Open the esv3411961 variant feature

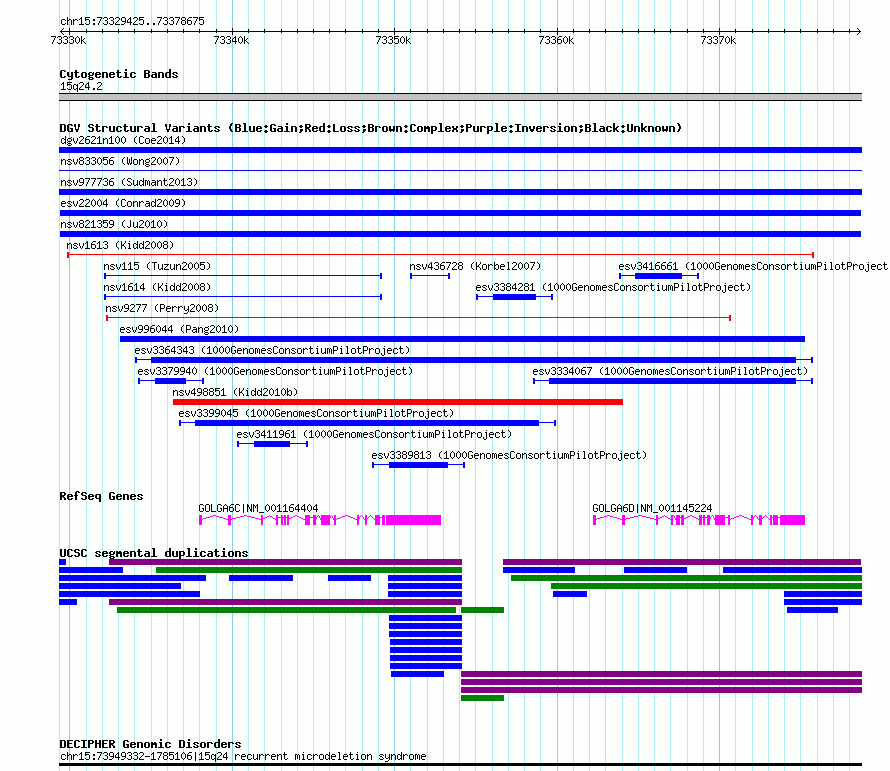(272, 444)
